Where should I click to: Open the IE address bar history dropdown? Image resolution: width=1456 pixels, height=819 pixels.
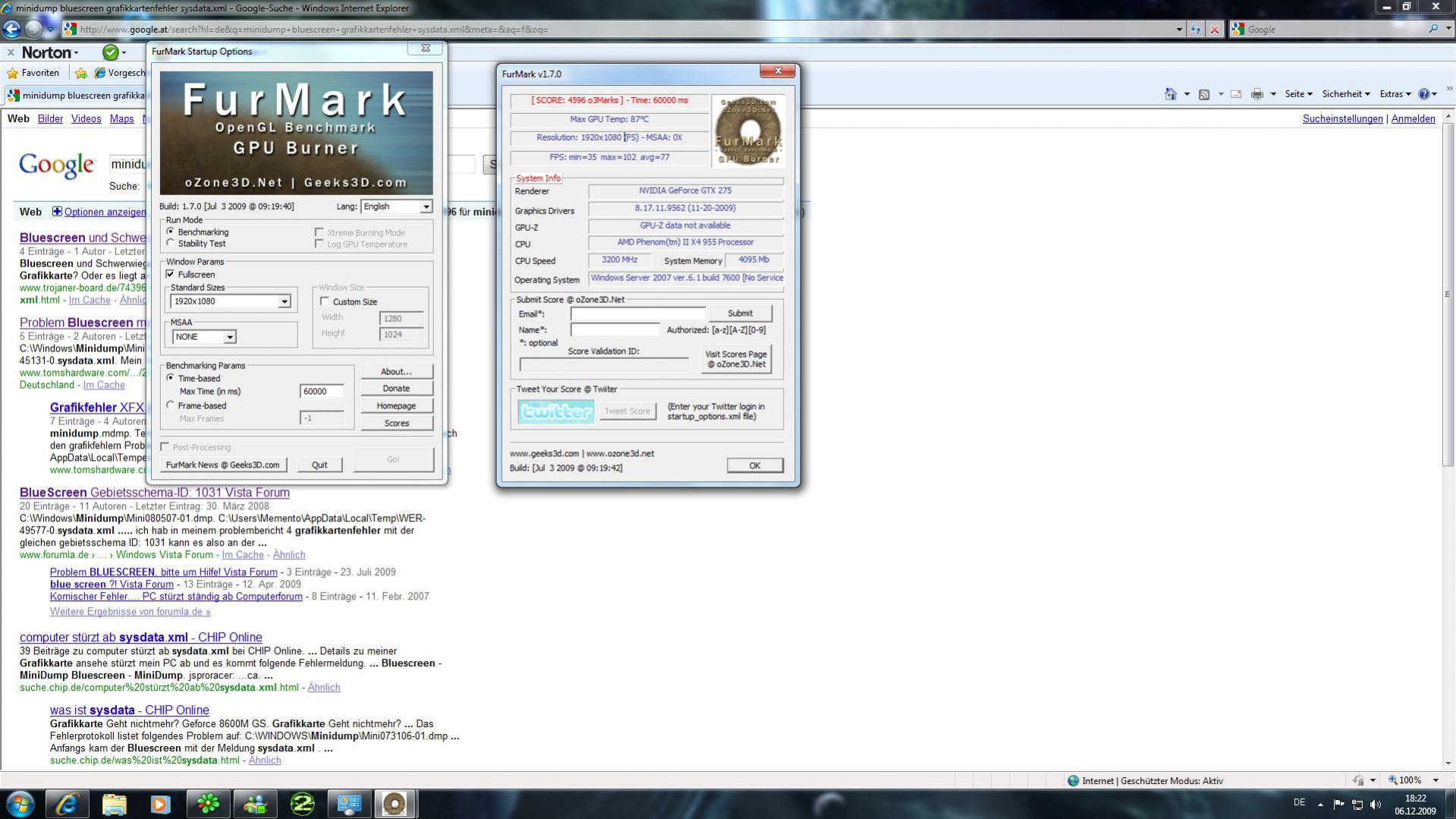click(1179, 30)
